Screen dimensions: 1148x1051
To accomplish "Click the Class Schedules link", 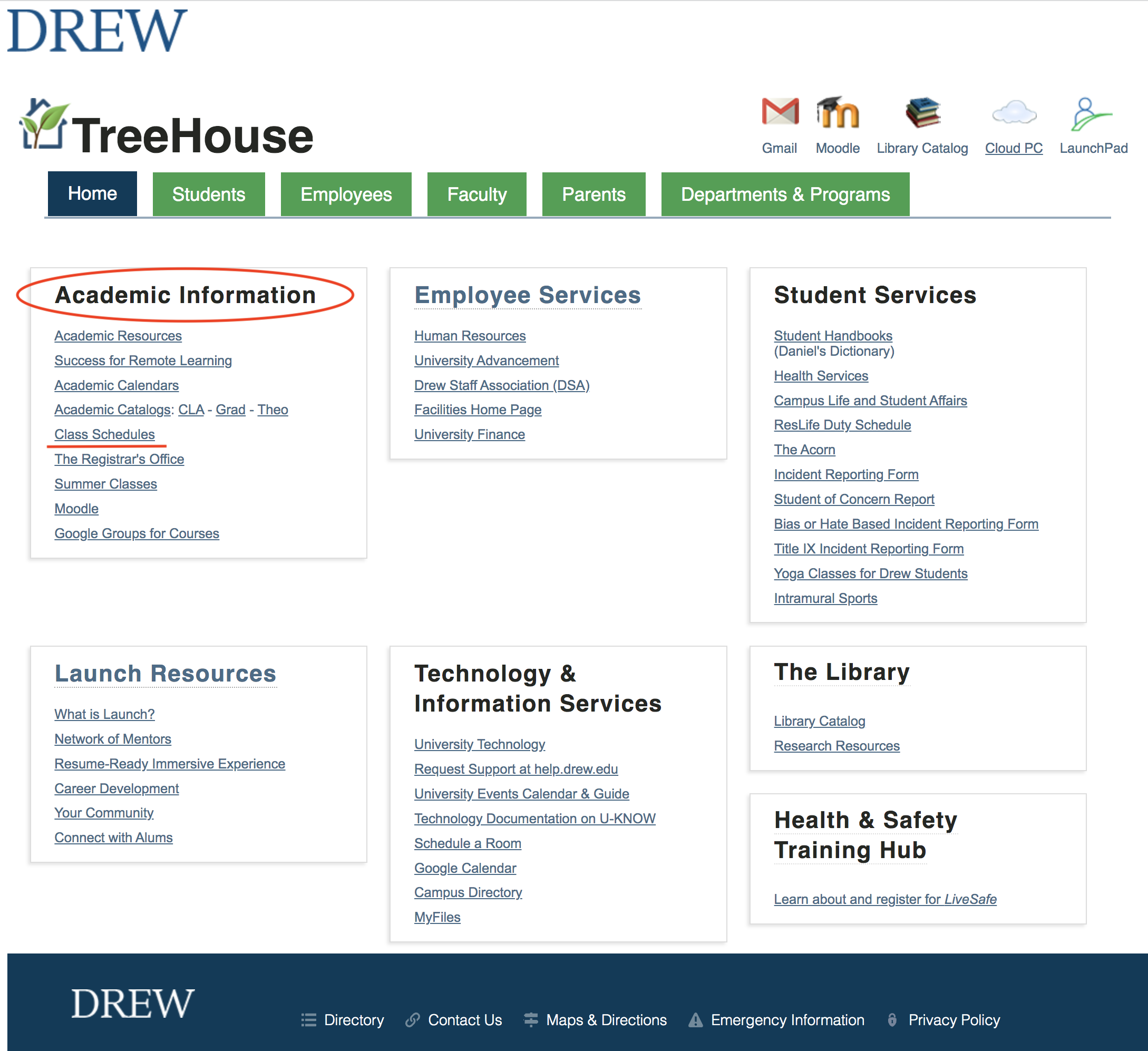I will (105, 434).
